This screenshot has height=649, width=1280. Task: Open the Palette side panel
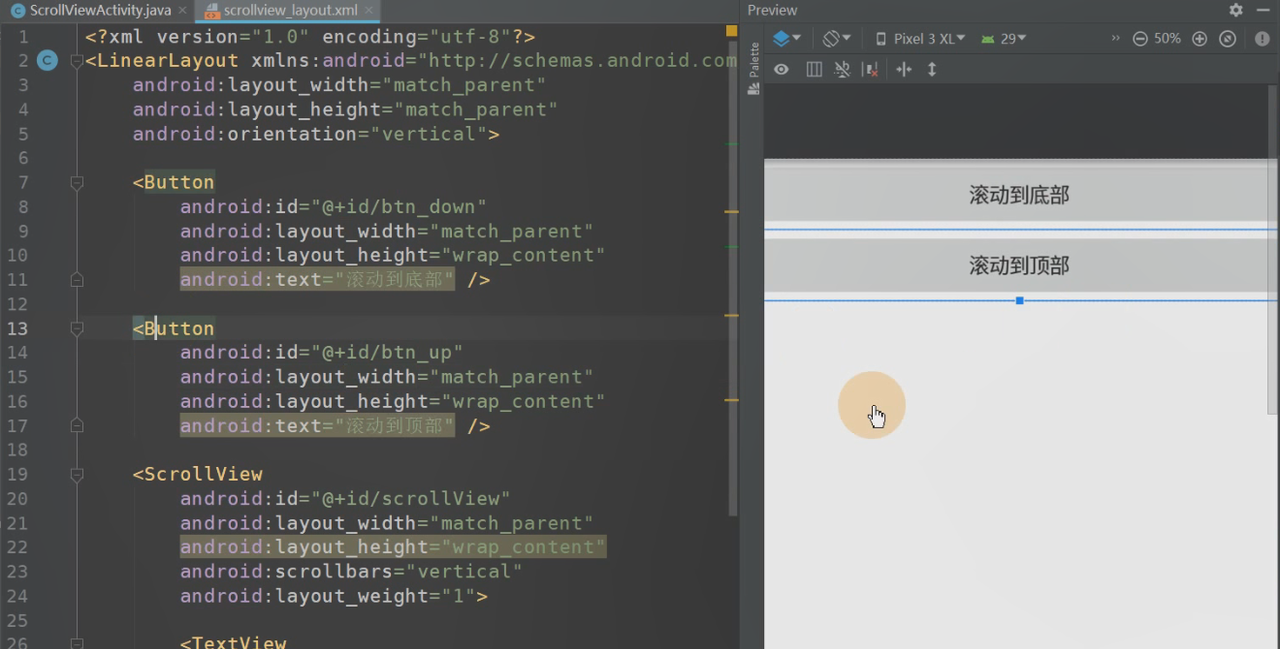(x=754, y=69)
